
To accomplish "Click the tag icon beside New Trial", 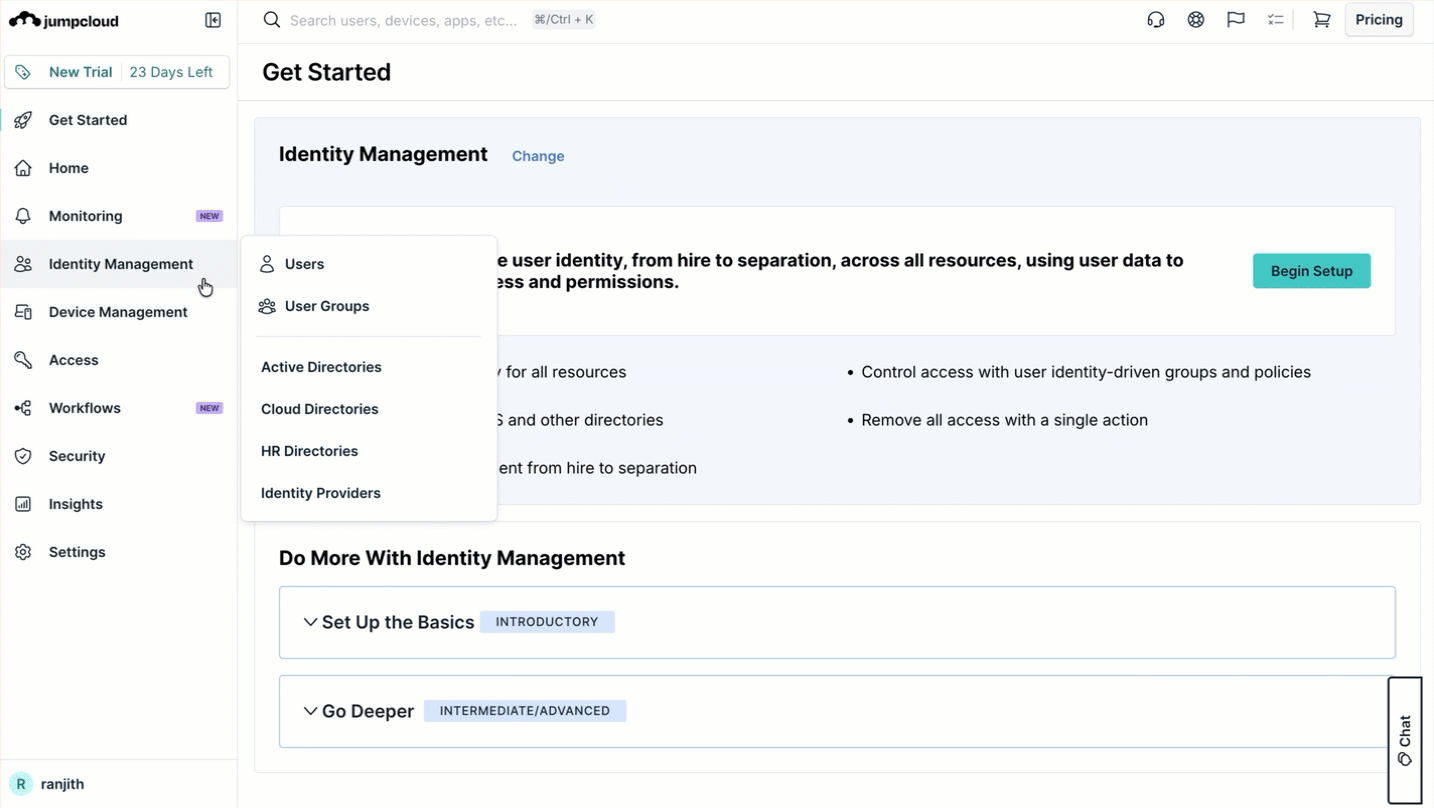I will point(23,72).
